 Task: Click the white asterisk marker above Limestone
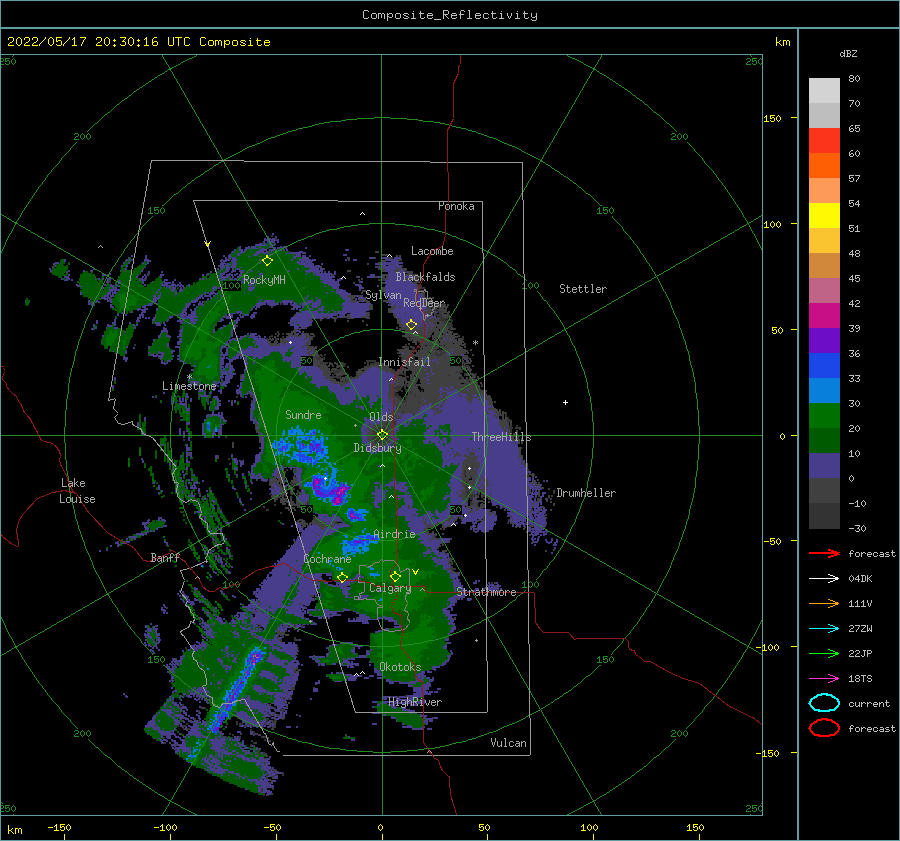click(189, 377)
